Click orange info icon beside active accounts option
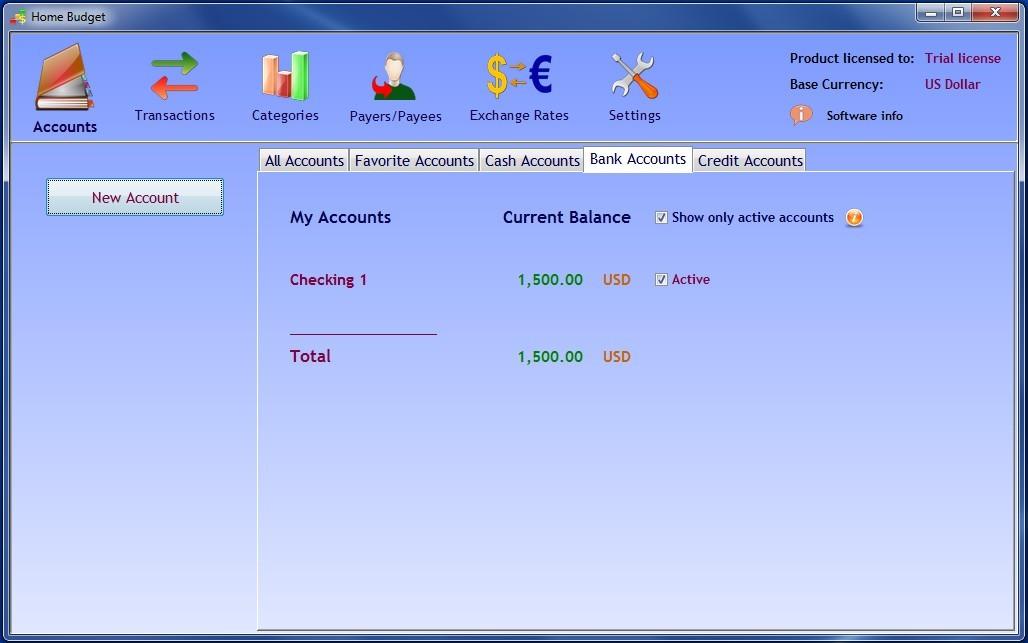This screenshot has width=1028, height=643. click(854, 218)
